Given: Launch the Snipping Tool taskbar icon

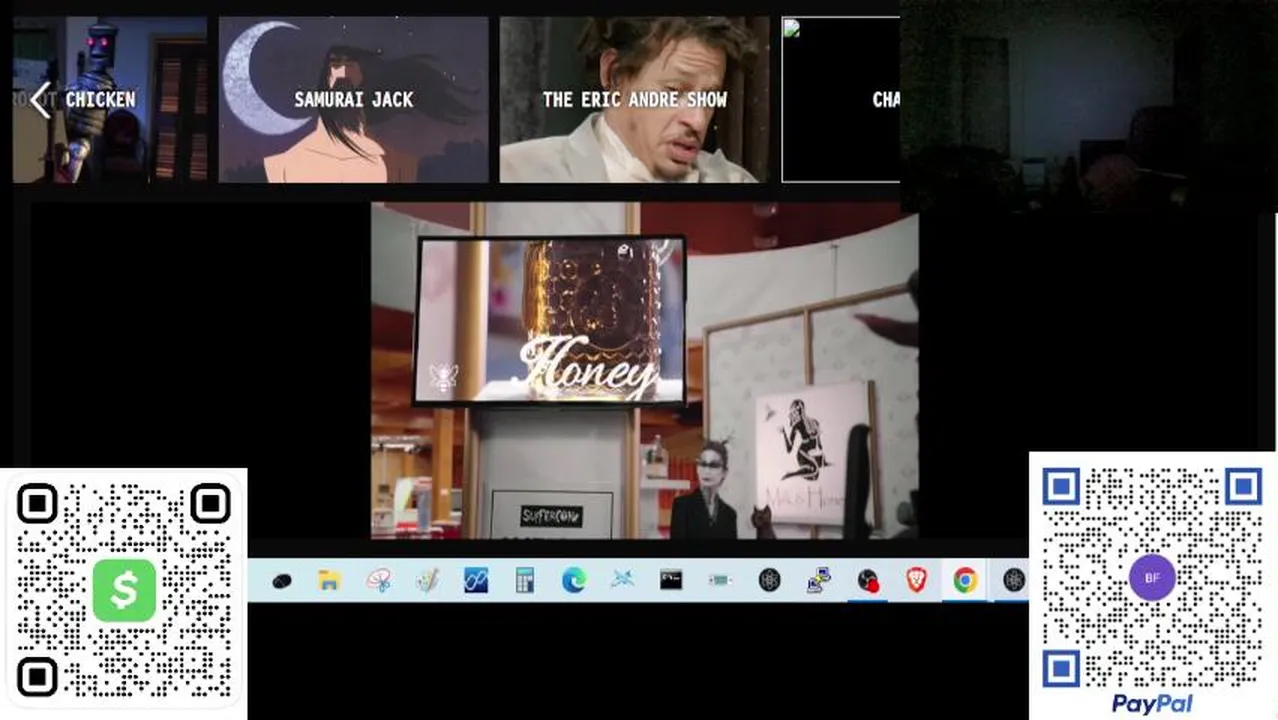Looking at the screenshot, I should [x=379, y=580].
